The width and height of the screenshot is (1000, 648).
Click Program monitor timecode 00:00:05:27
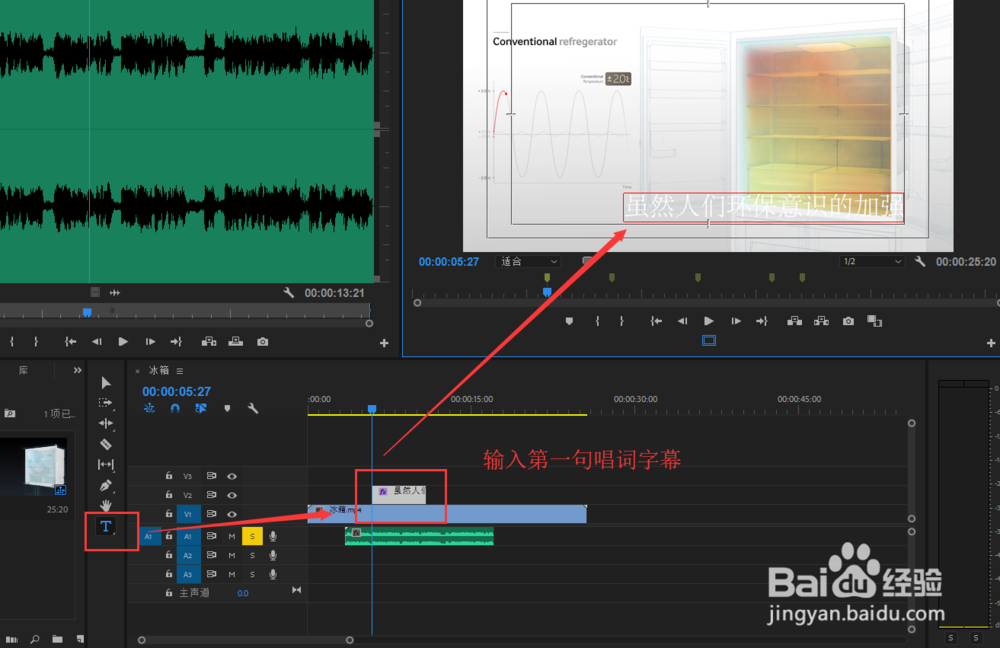click(x=448, y=261)
